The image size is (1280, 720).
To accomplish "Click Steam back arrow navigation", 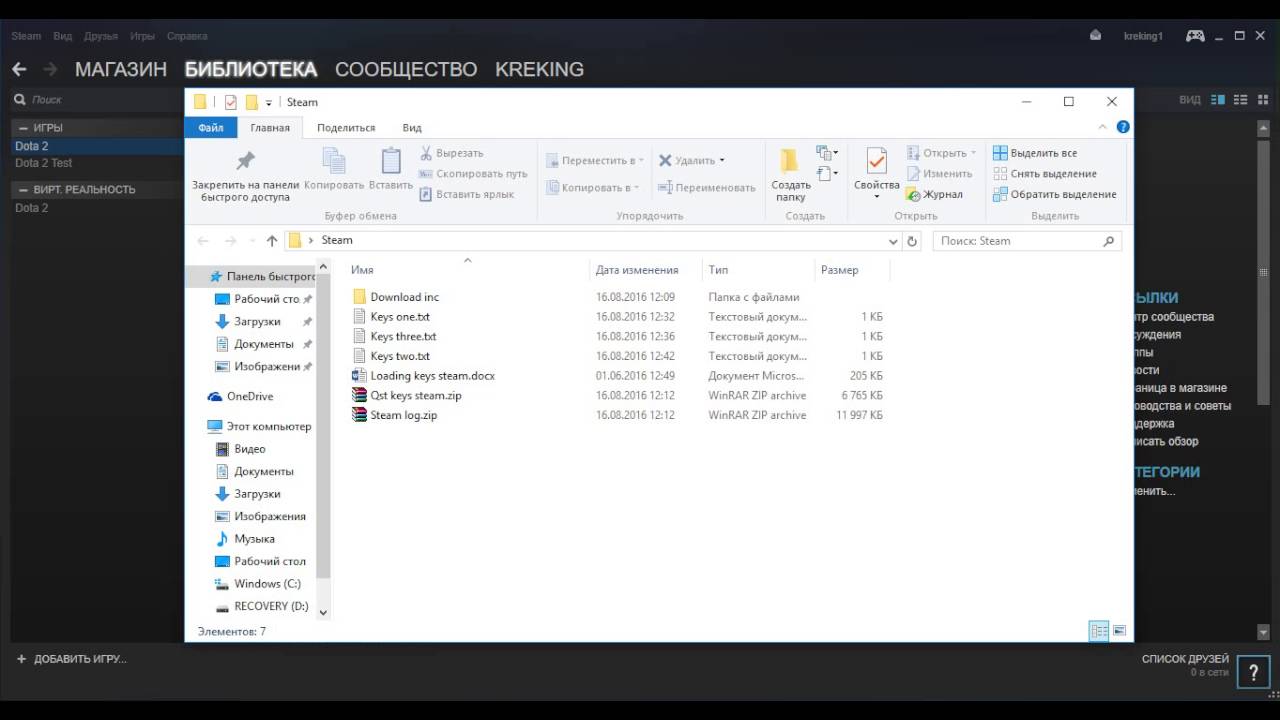I will coord(18,69).
